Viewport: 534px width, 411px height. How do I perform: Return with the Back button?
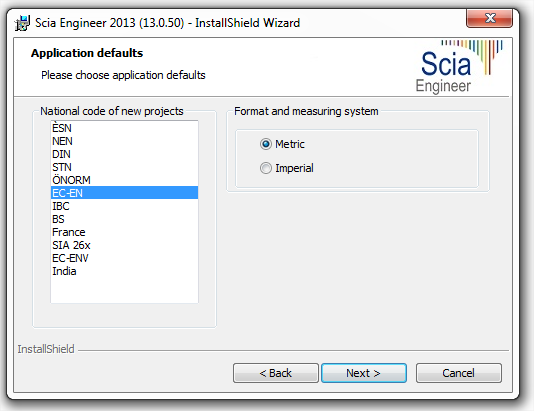276,373
